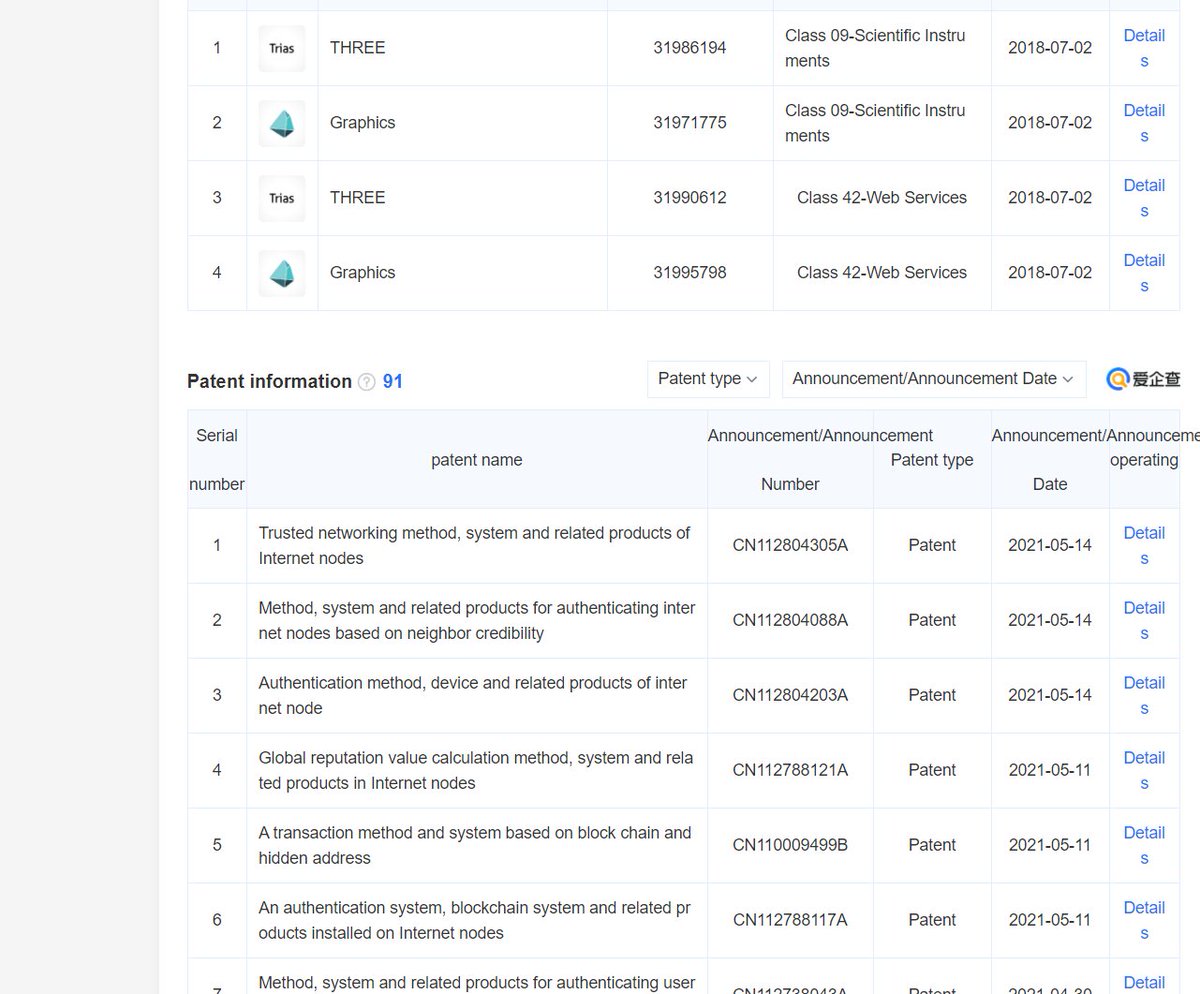Click Patent type cell for CN112804203A
Image resolution: width=1200 pixels, height=994 pixels.
pyautogui.click(x=932, y=696)
